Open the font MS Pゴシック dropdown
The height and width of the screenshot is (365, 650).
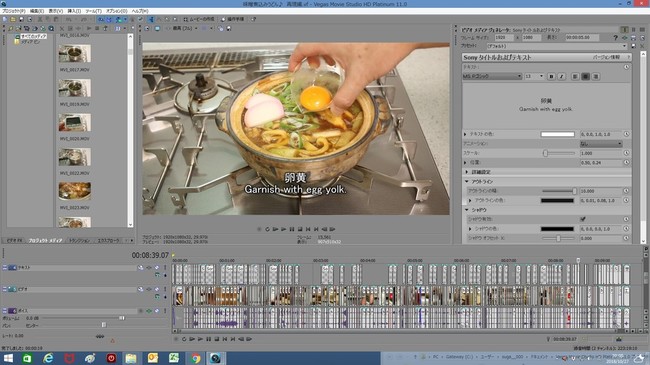click(492, 76)
